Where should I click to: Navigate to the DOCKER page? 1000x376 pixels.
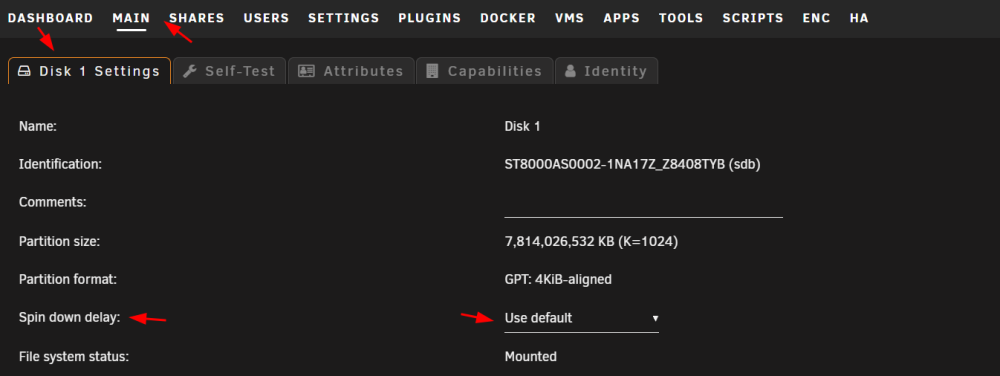point(508,18)
